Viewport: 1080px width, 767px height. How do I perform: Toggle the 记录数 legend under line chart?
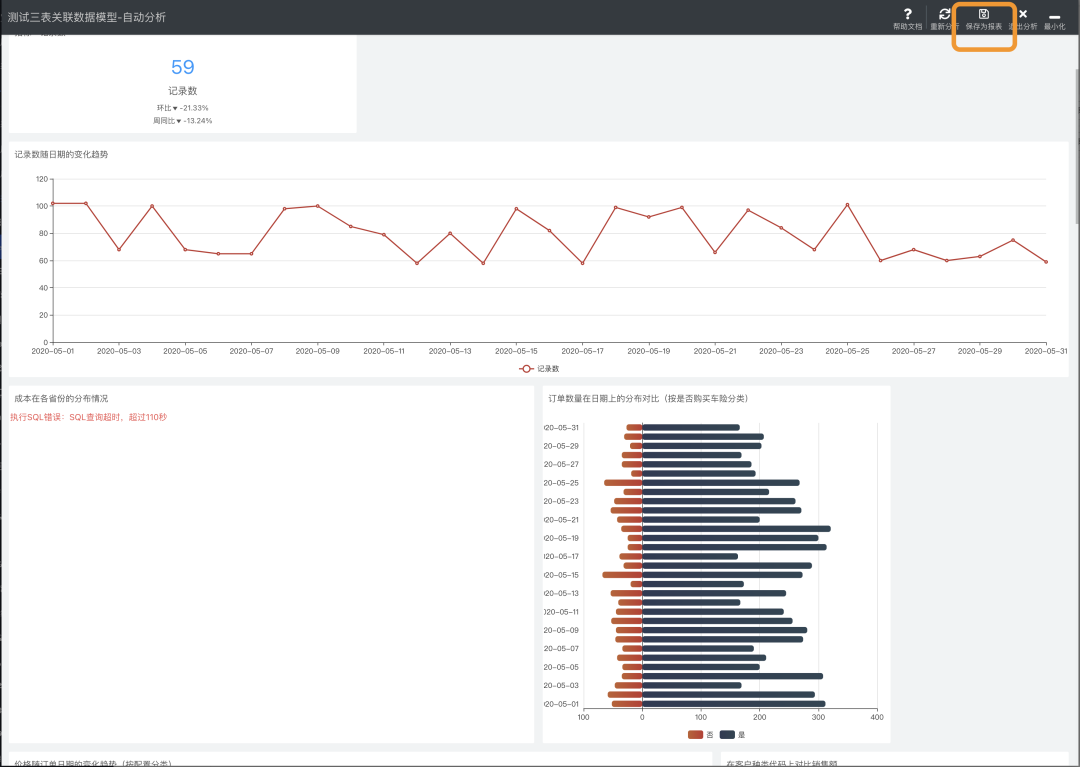point(539,369)
